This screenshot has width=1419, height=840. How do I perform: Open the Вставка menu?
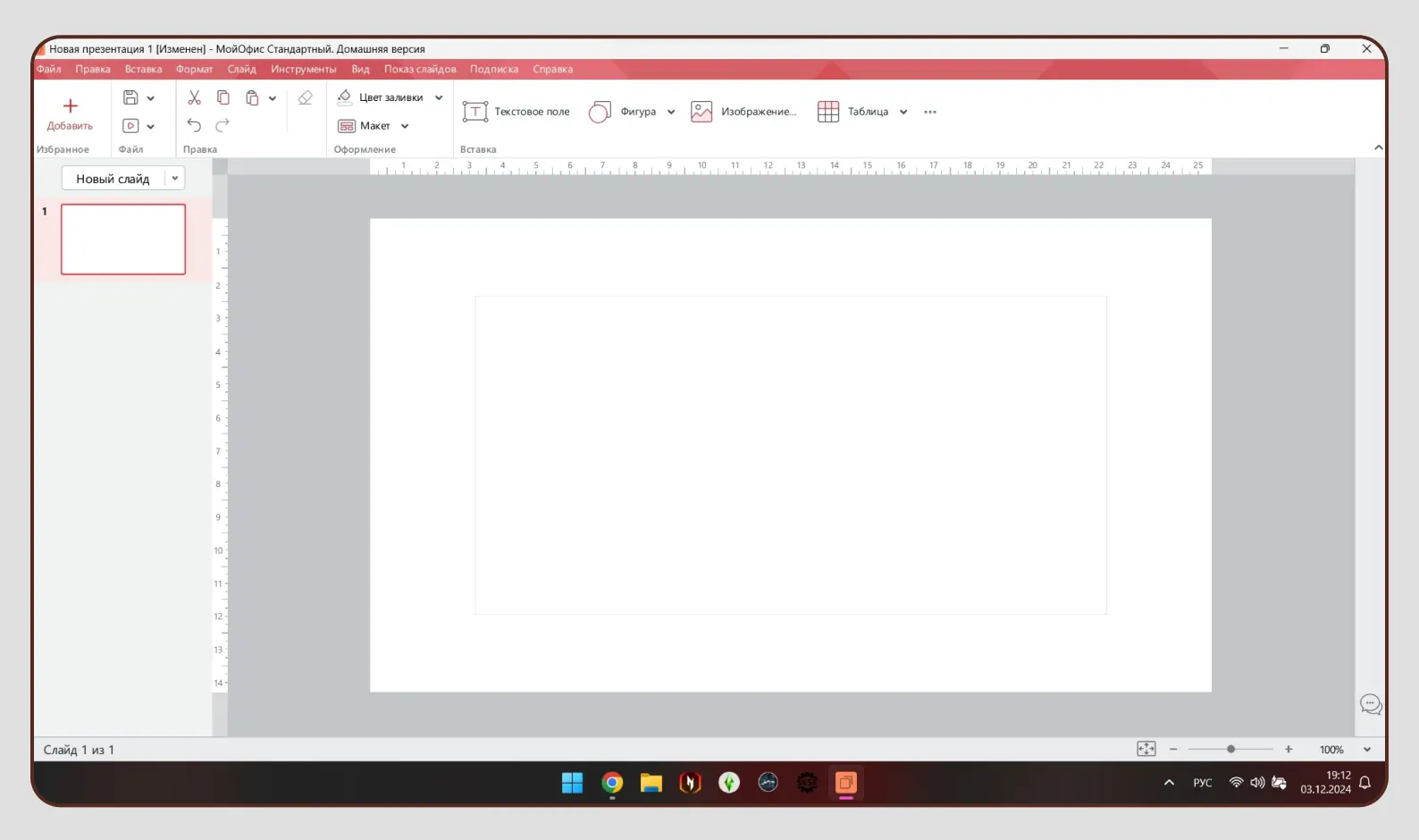pos(143,70)
